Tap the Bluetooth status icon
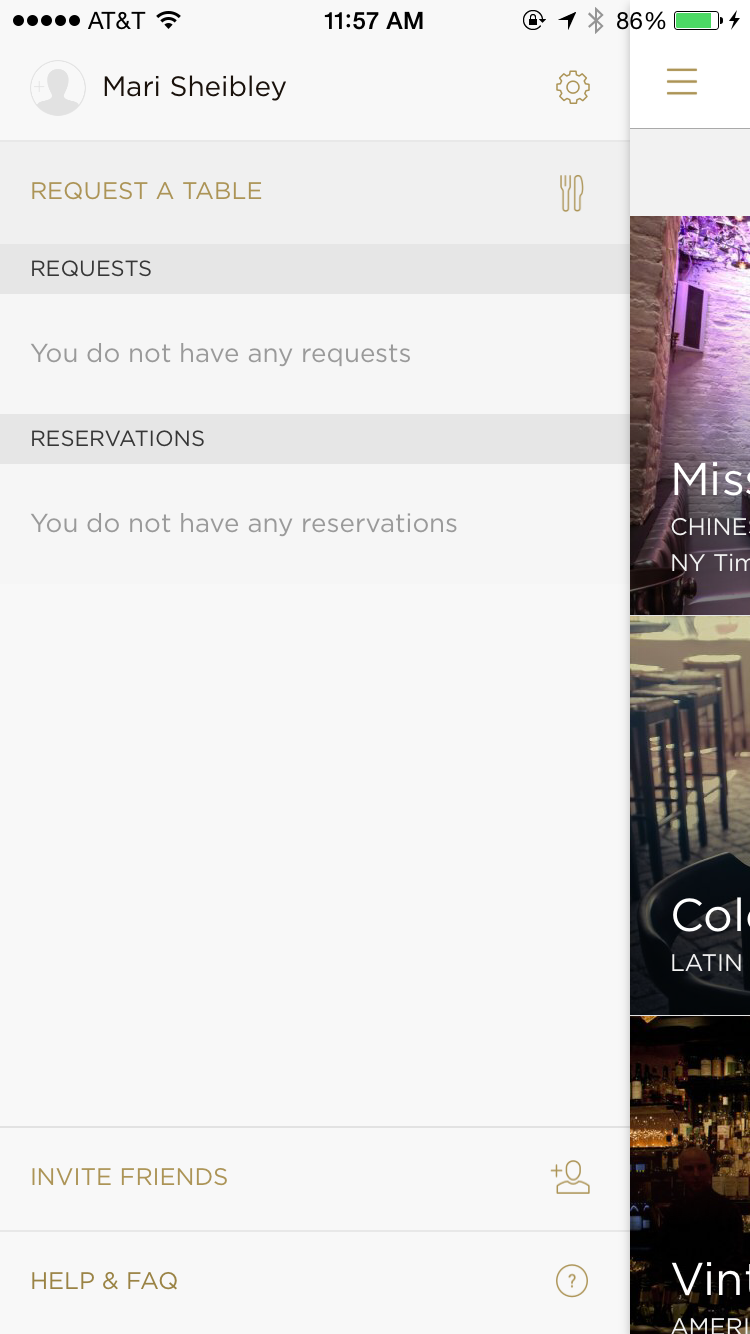This screenshot has width=750, height=1334. [596, 20]
